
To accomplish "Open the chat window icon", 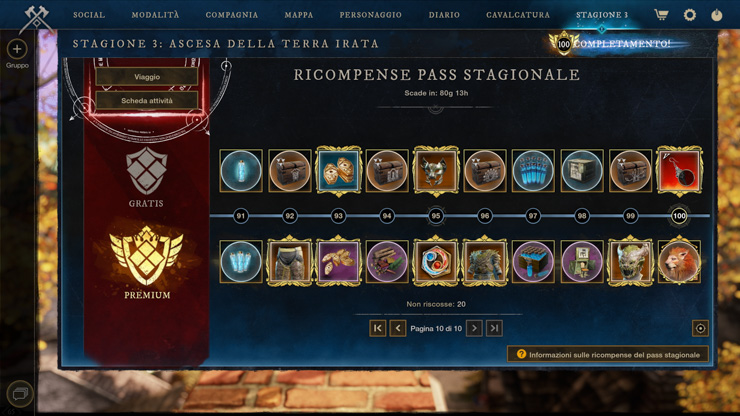I will click(20, 393).
